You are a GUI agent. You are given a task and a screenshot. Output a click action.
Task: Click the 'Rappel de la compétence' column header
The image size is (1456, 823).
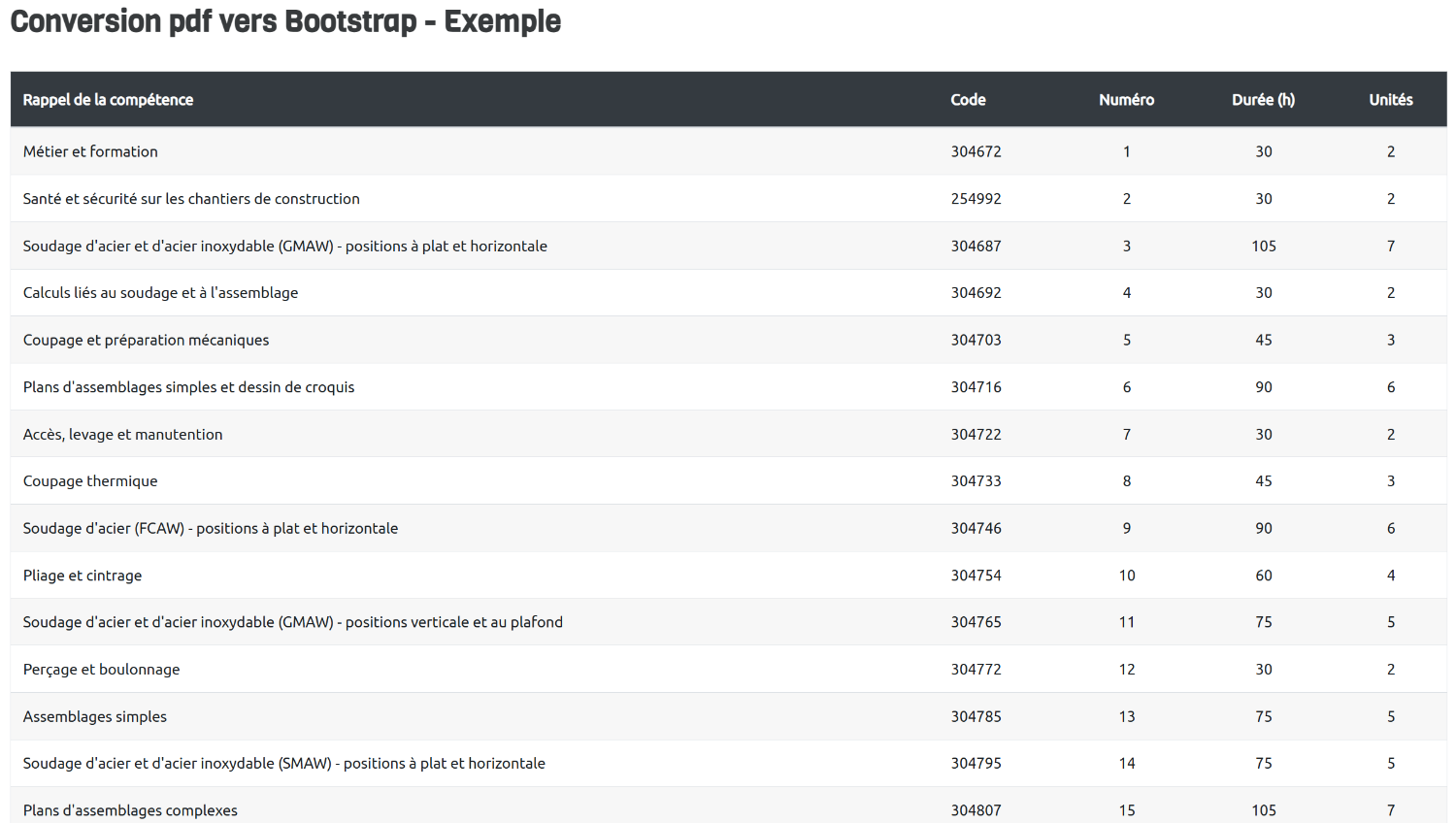(108, 100)
